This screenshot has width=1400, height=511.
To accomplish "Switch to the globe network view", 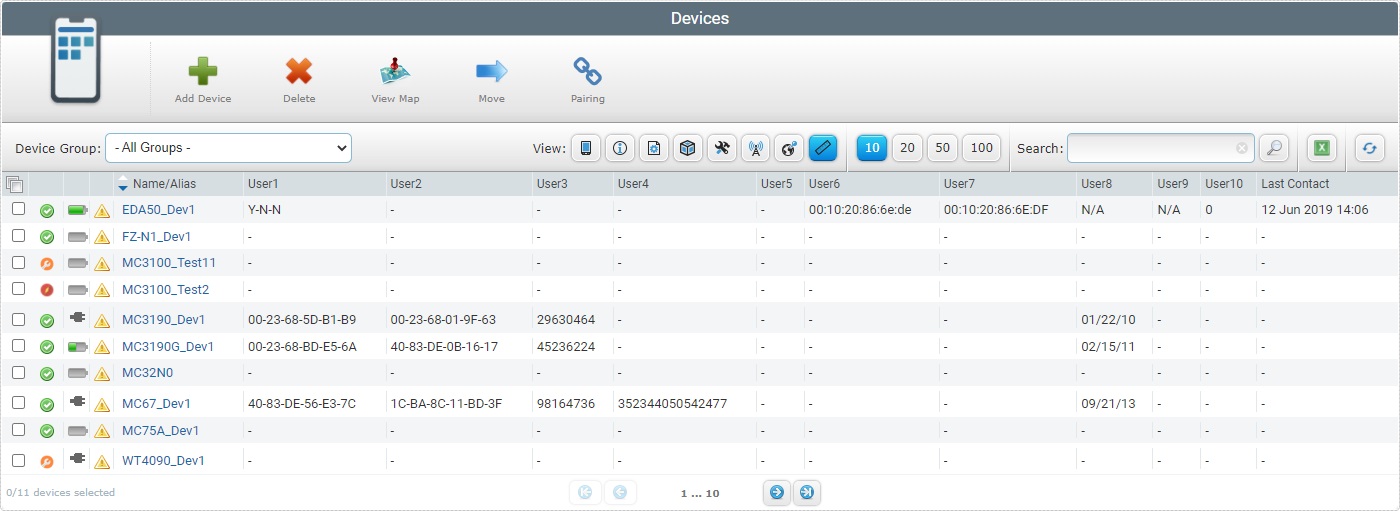I will pos(789,148).
